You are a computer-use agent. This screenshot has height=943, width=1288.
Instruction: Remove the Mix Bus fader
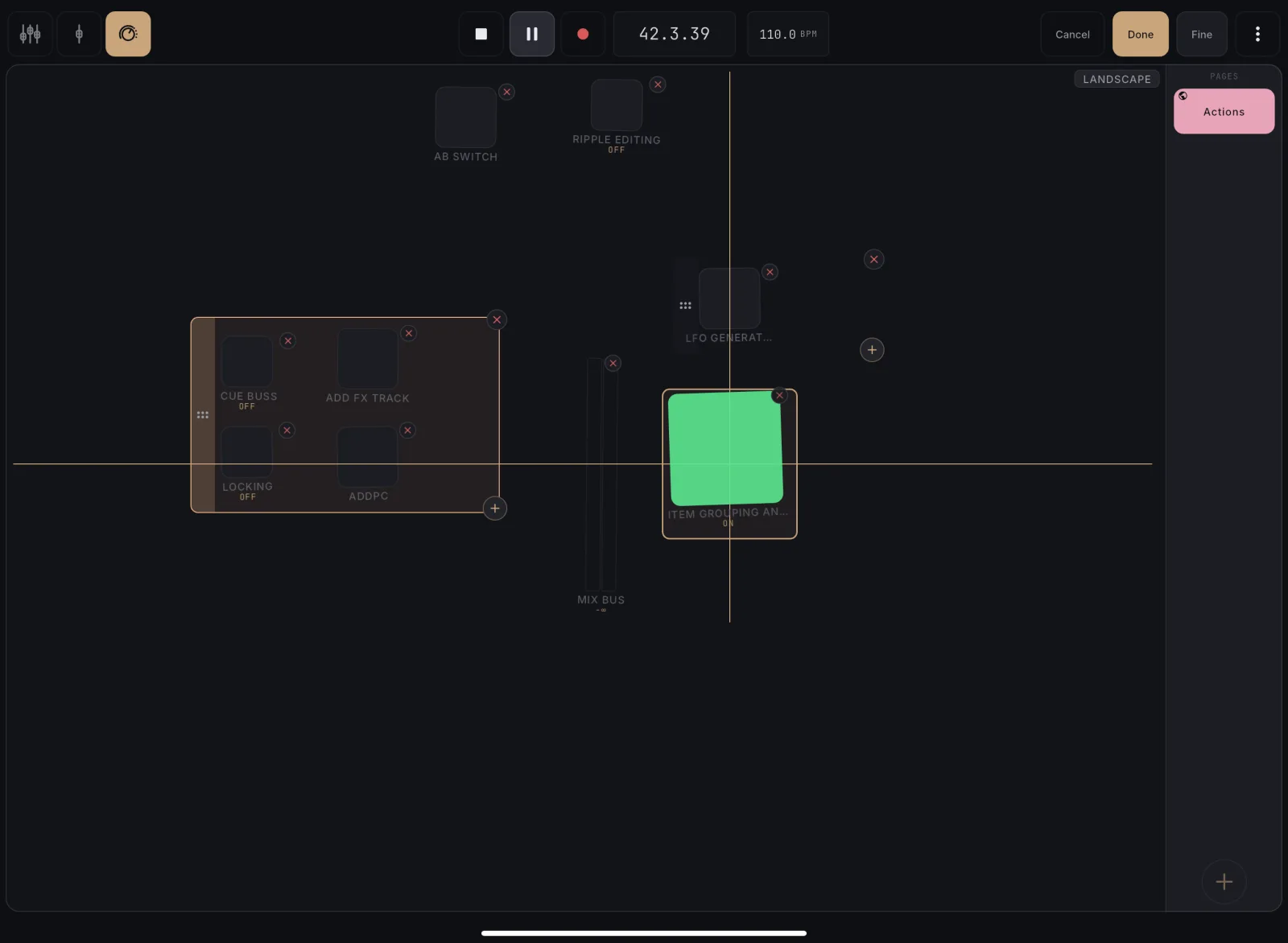tap(613, 364)
